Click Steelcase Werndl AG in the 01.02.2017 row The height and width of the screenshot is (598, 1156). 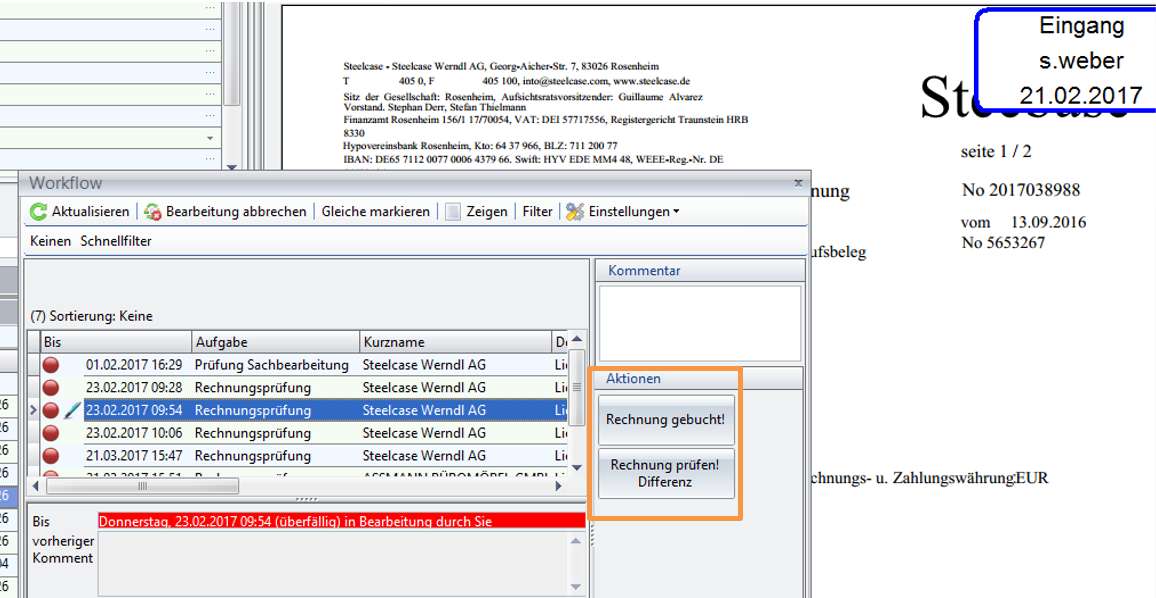424,365
